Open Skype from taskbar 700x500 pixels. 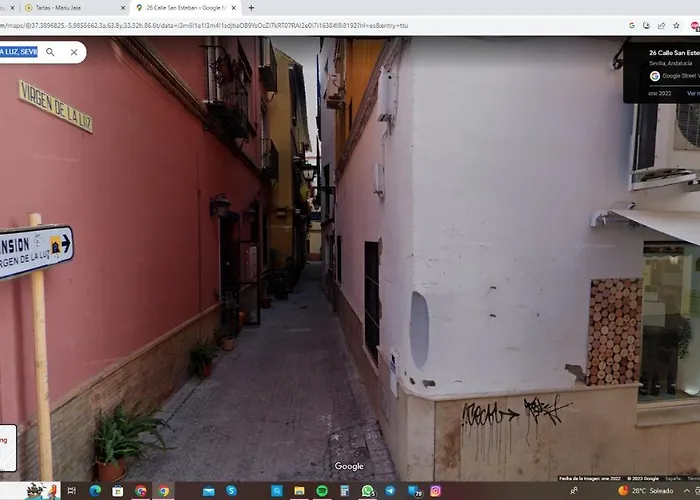point(231,491)
